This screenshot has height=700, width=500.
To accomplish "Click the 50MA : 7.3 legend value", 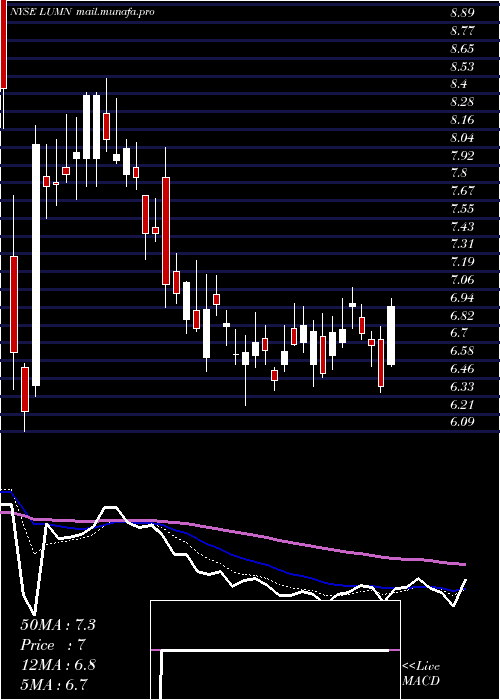I will [58, 625].
